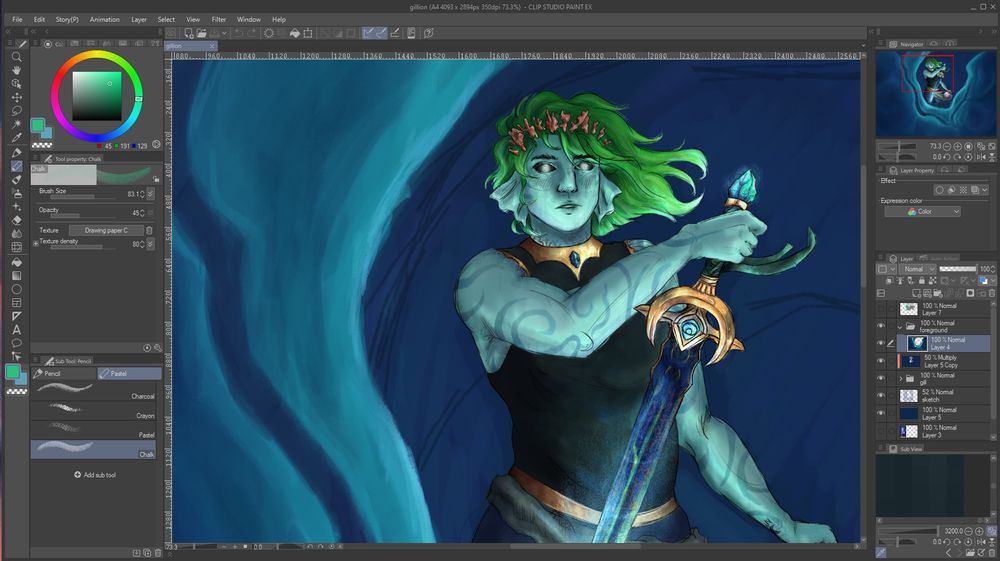Hide the sketch layer
Screen dimensions: 1000x561
[881, 396]
